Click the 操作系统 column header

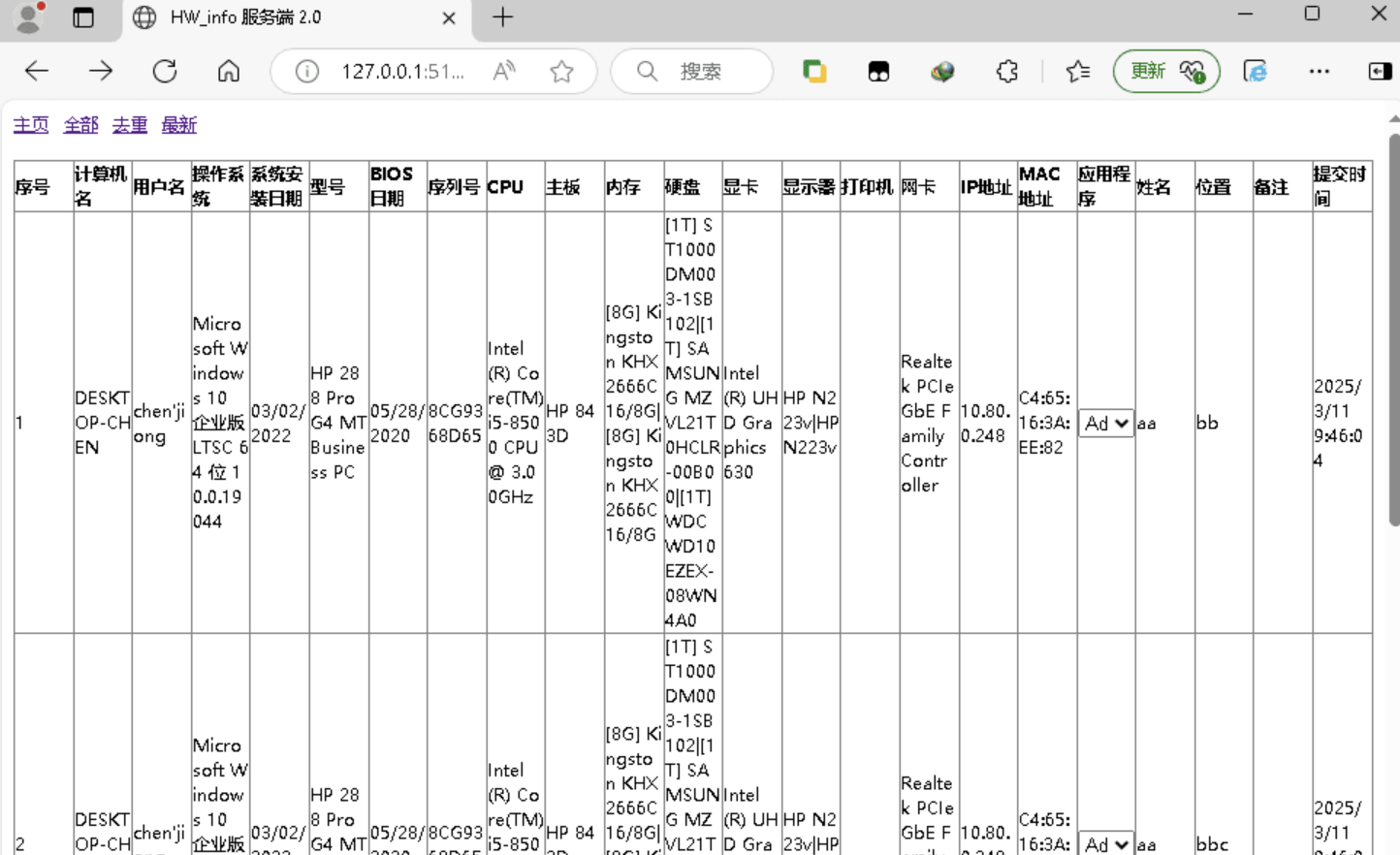220,186
